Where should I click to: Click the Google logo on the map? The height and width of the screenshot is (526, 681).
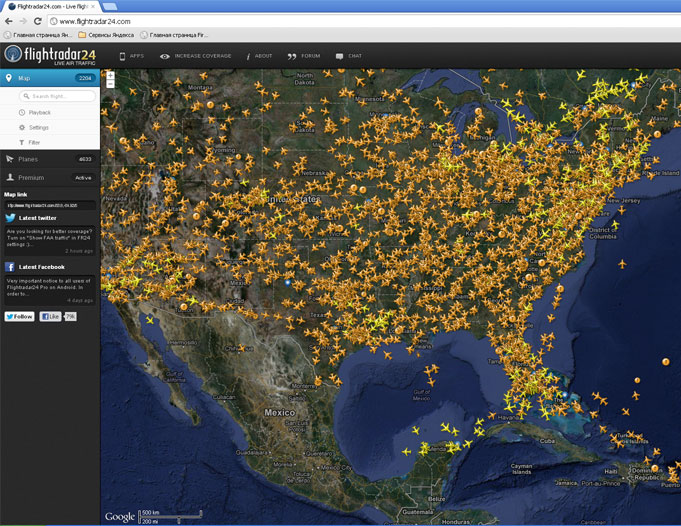[120, 516]
